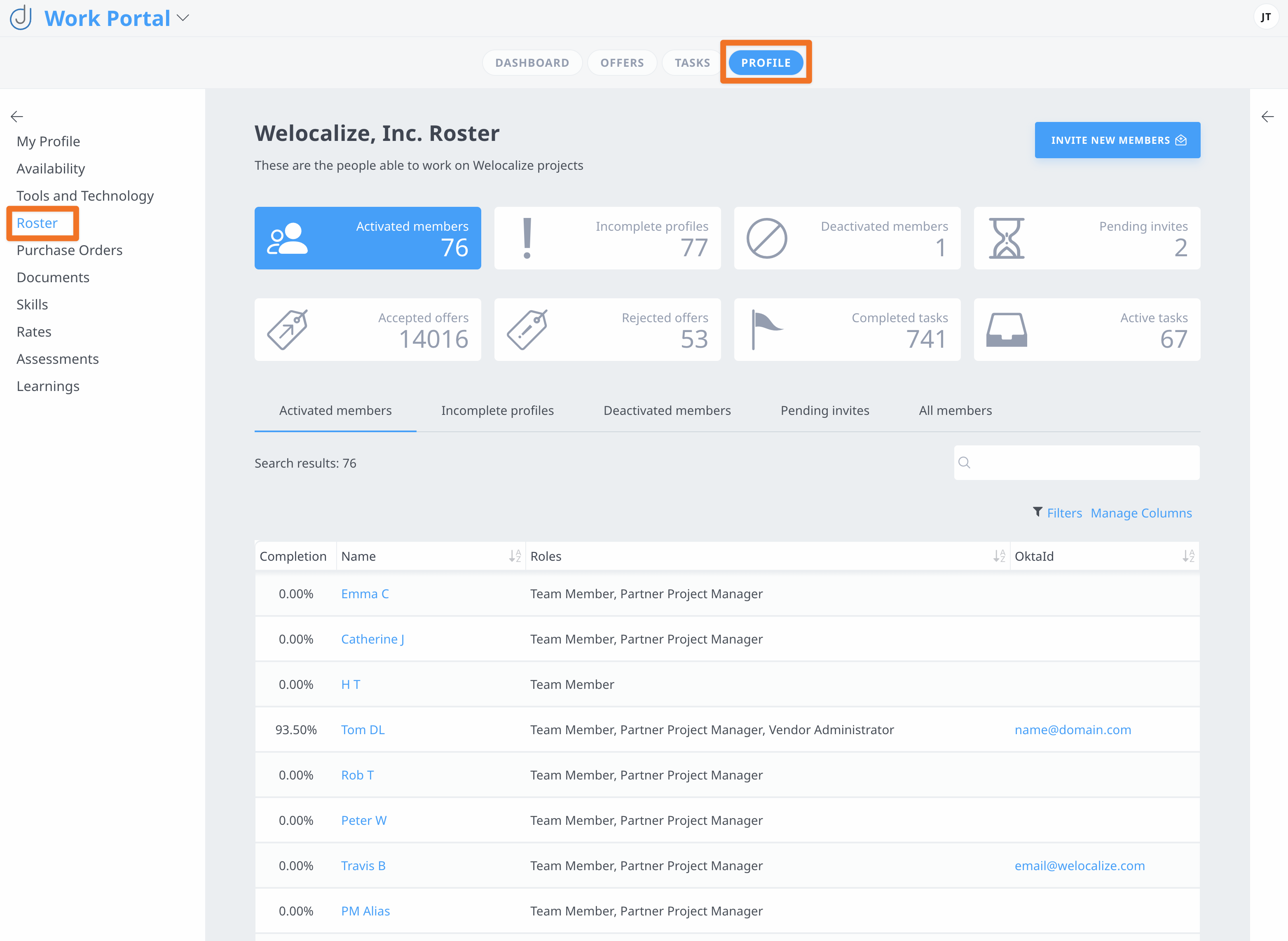
Task: Click the Incomplete profiles exclamation icon
Action: [x=527, y=238]
